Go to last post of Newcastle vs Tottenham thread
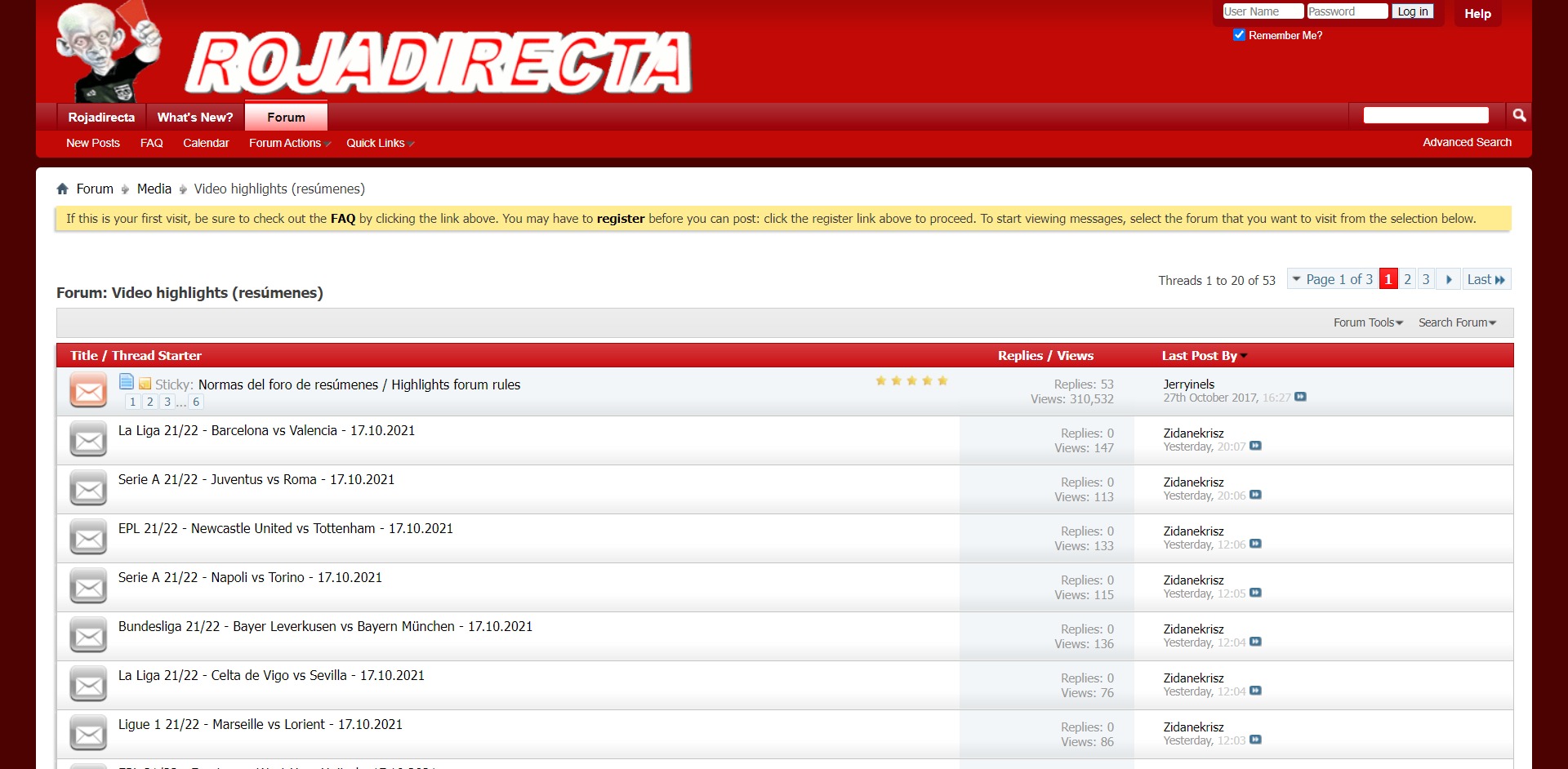The image size is (1568, 769). click(x=1255, y=545)
